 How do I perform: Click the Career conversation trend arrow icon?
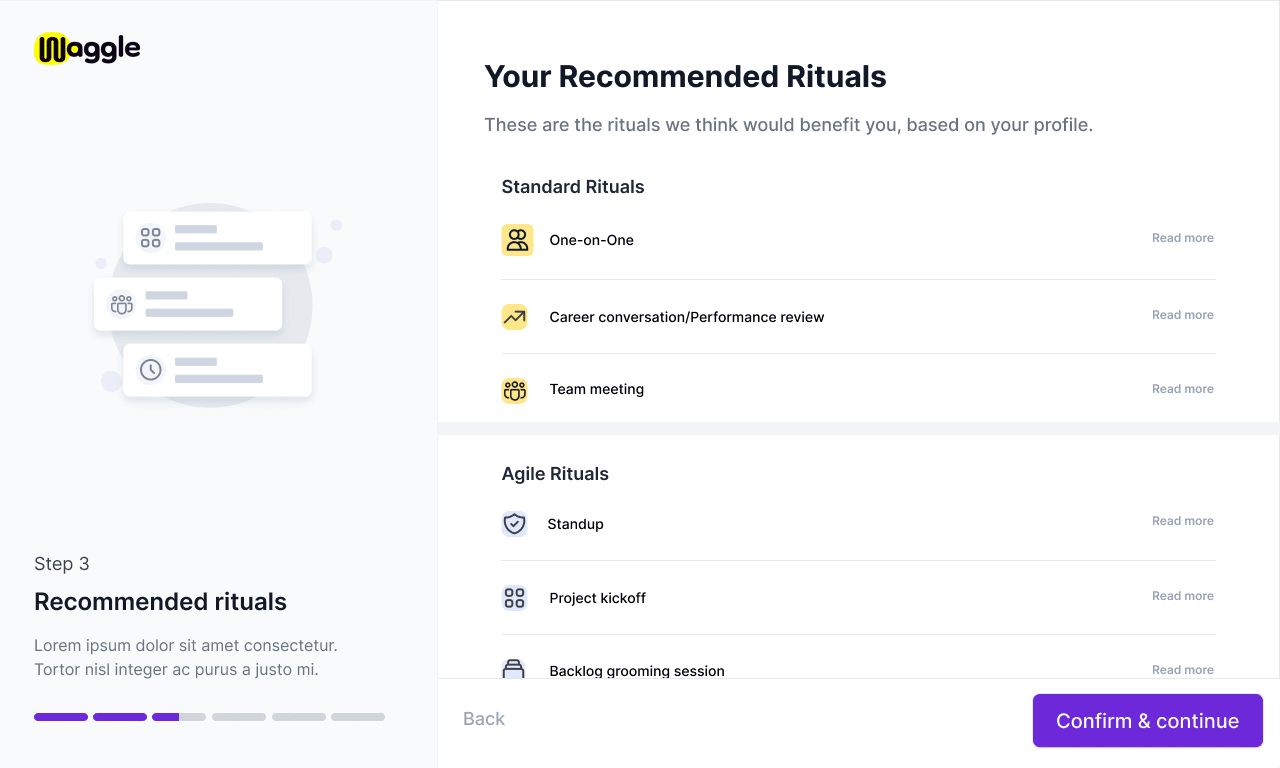click(x=514, y=317)
